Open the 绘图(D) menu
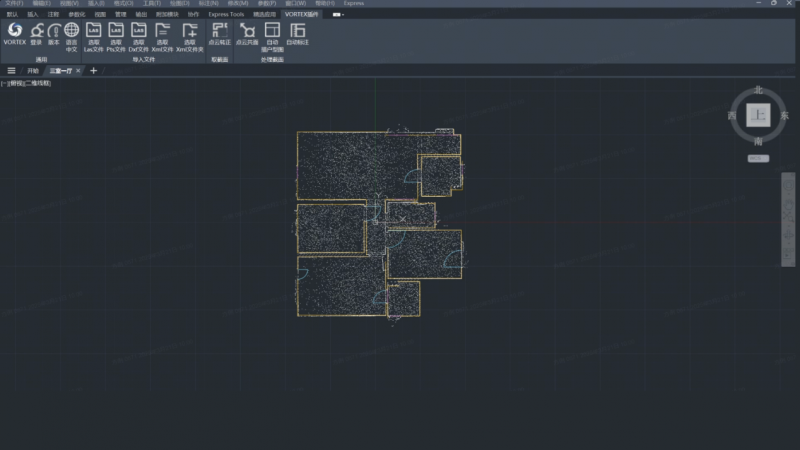This screenshot has width=800, height=450. click(180, 3)
